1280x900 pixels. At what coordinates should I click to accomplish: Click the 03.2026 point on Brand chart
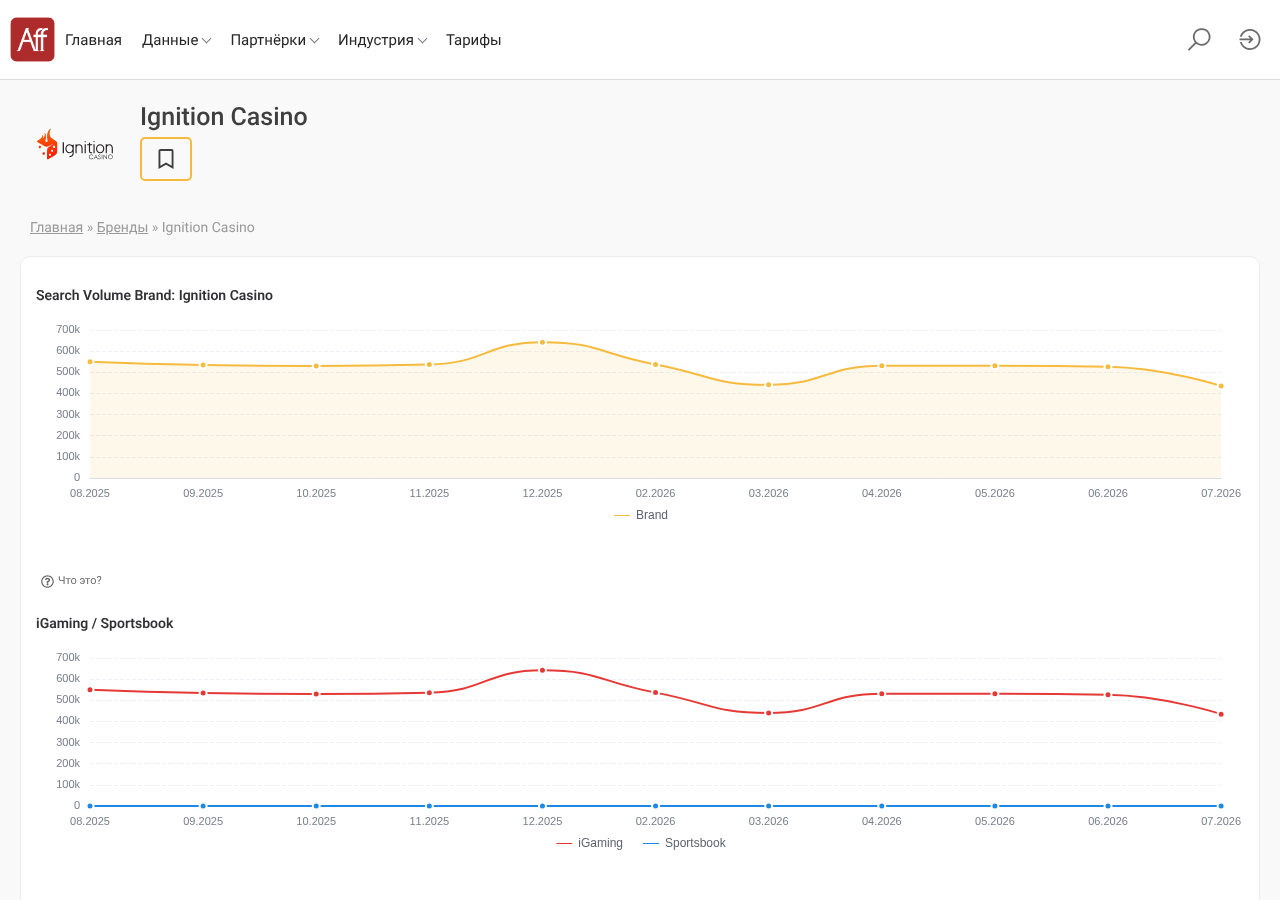(x=769, y=385)
